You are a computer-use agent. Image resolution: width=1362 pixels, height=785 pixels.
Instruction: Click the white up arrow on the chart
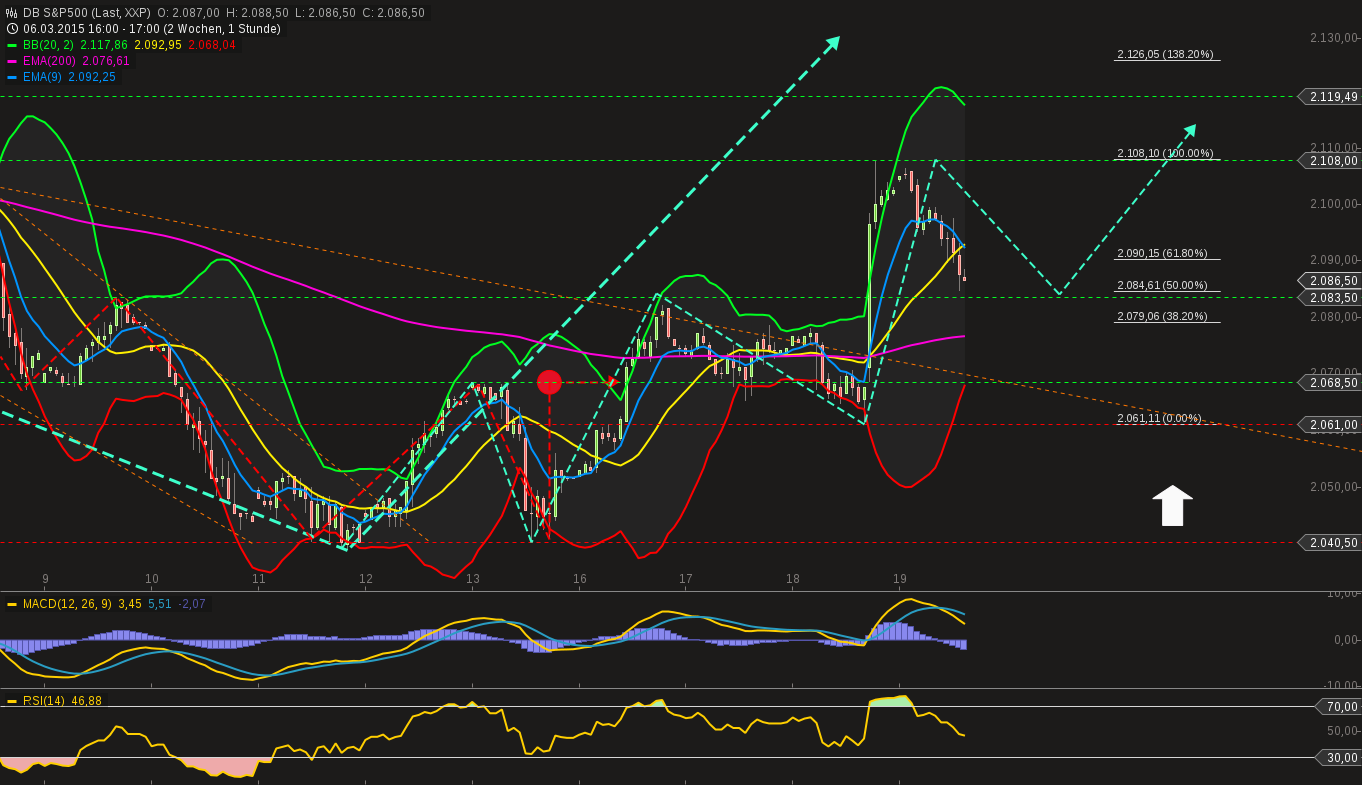(1171, 505)
